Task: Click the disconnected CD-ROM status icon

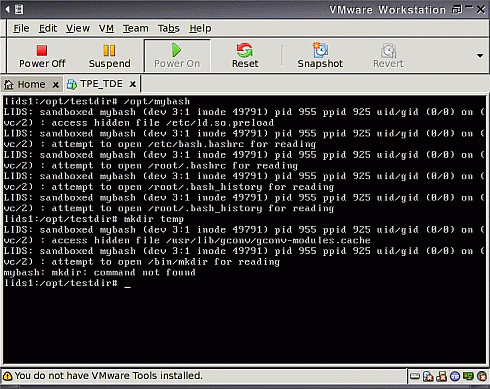Action: pyautogui.click(x=428, y=376)
